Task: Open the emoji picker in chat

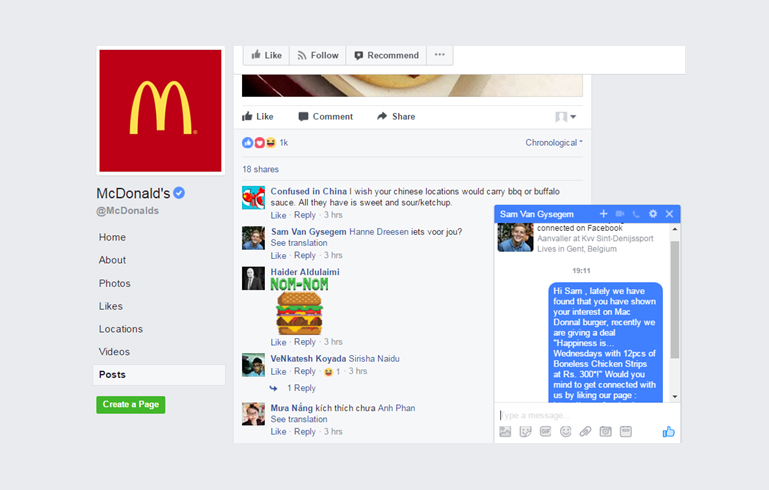Action: coord(565,432)
